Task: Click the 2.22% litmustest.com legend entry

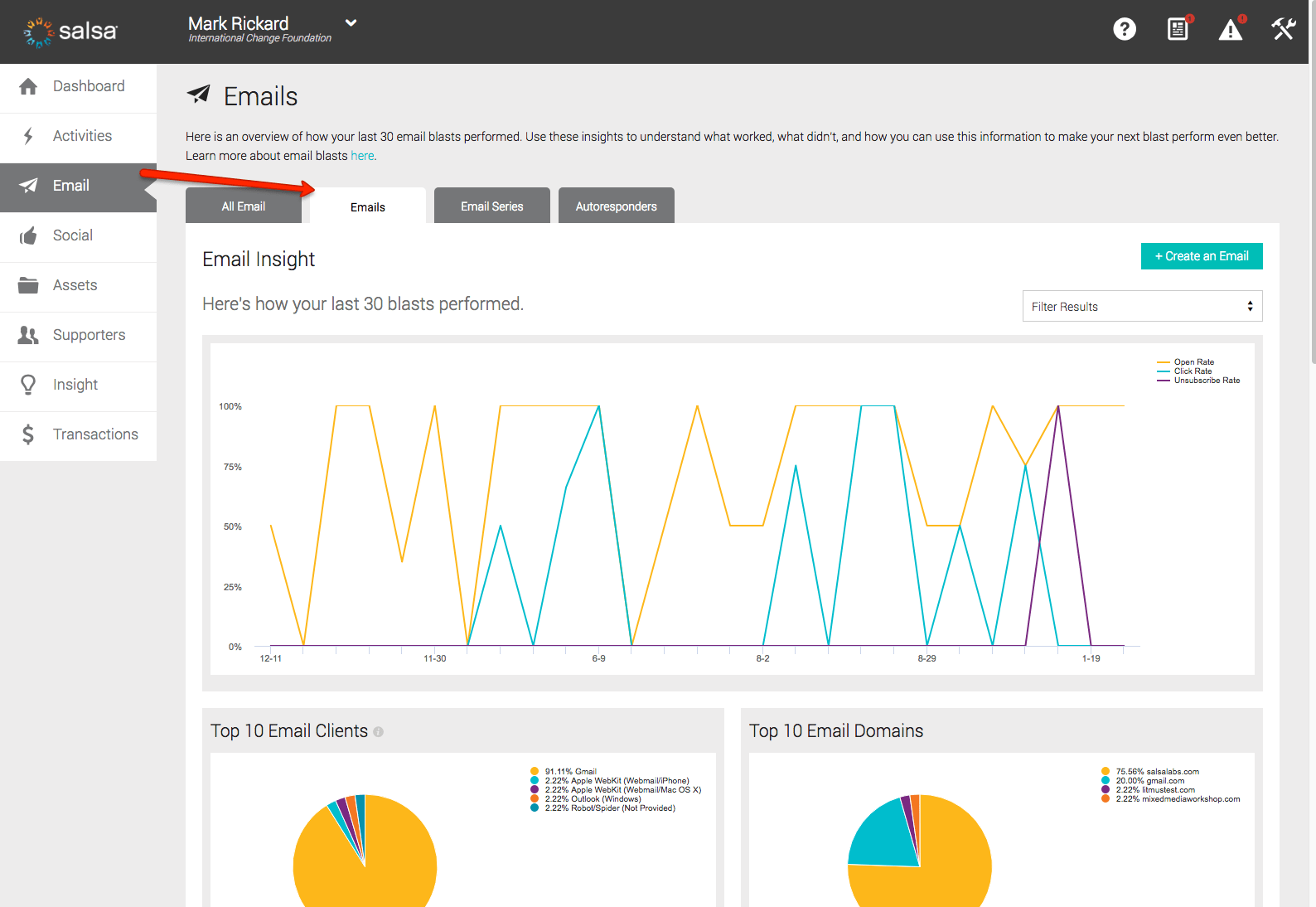Action: (x=1149, y=790)
